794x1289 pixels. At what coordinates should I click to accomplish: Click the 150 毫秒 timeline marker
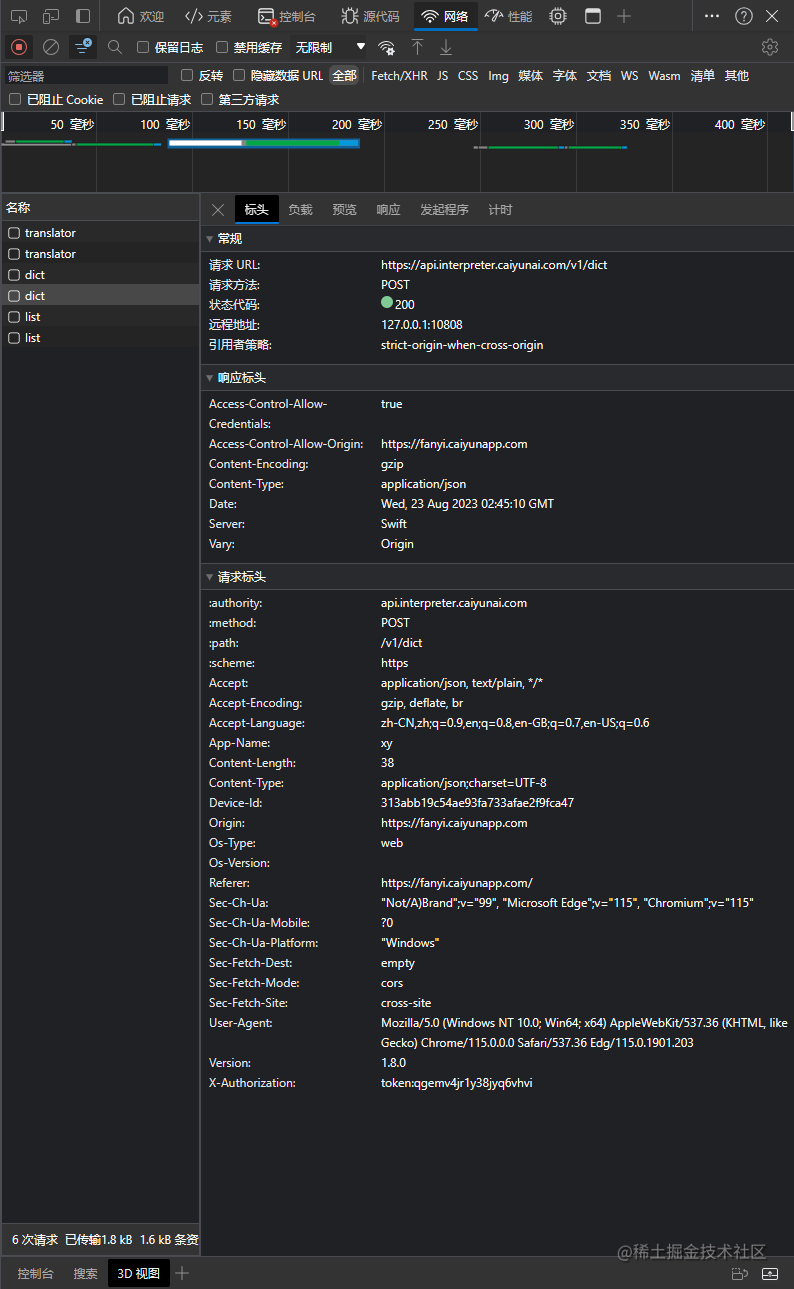tap(261, 124)
